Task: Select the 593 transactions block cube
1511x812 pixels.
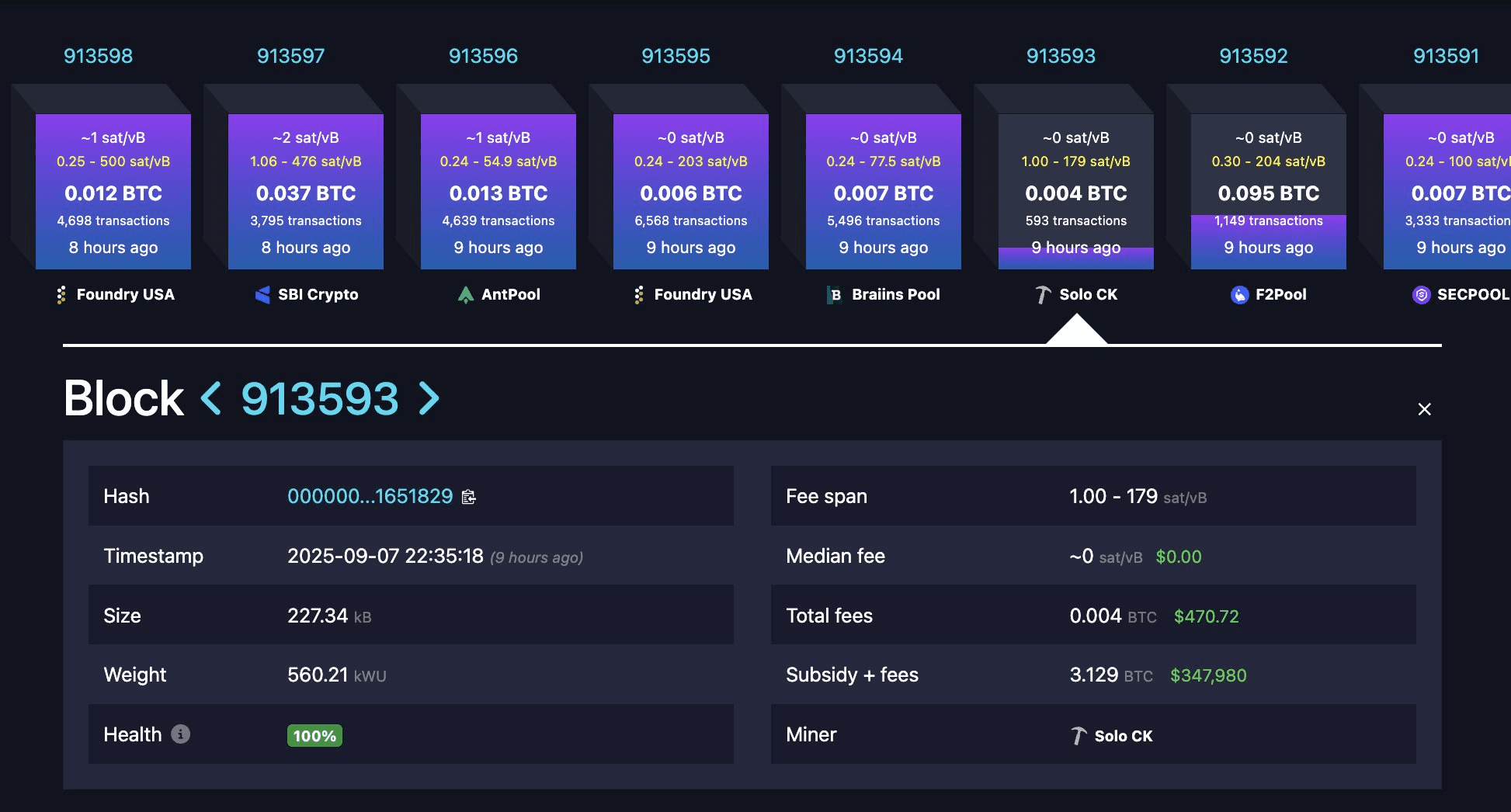Action: pos(1076,192)
